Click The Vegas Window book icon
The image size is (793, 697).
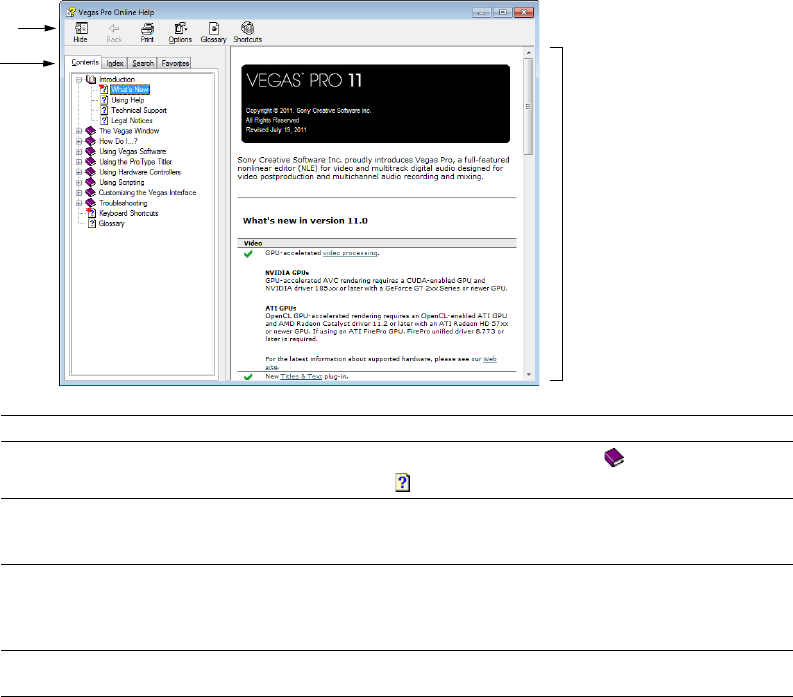91,131
